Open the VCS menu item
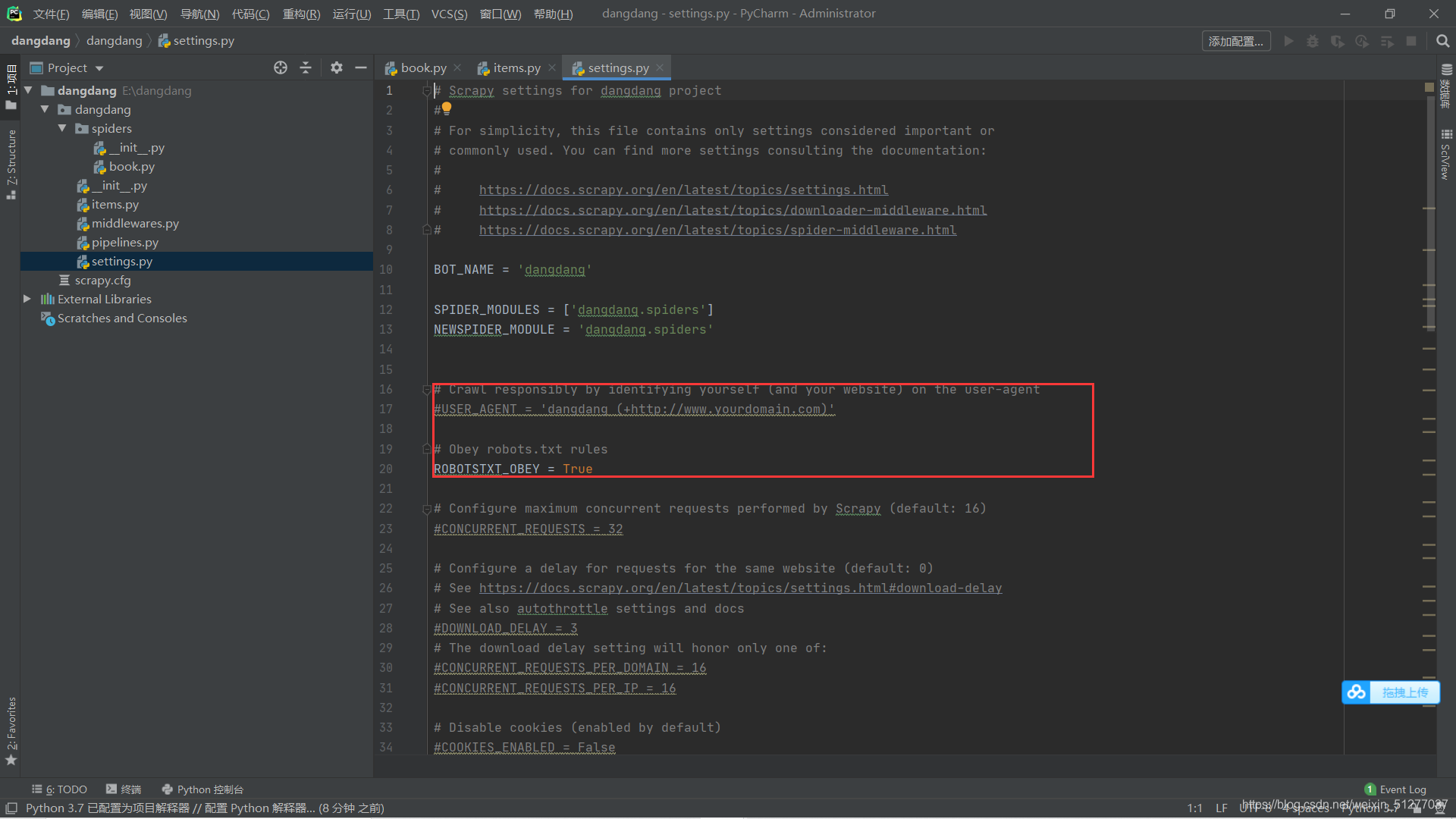1456x819 pixels. tap(450, 13)
